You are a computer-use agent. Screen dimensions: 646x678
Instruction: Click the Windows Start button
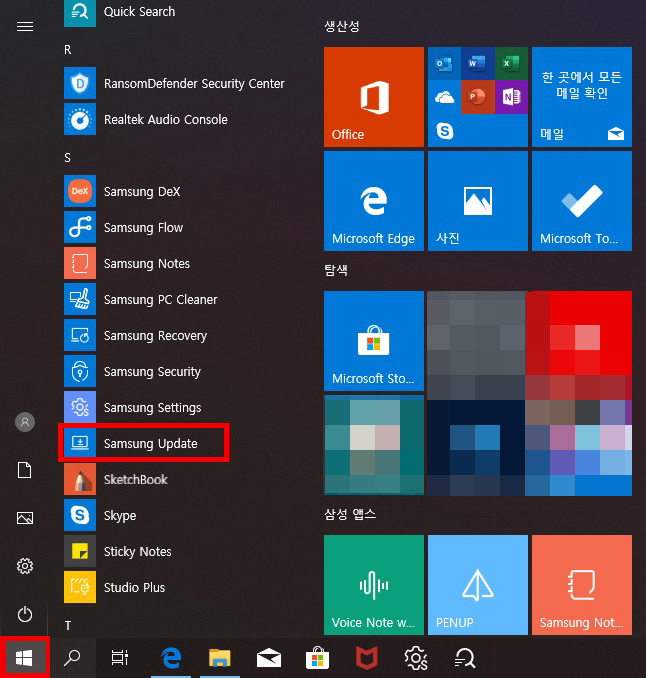(24, 658)
